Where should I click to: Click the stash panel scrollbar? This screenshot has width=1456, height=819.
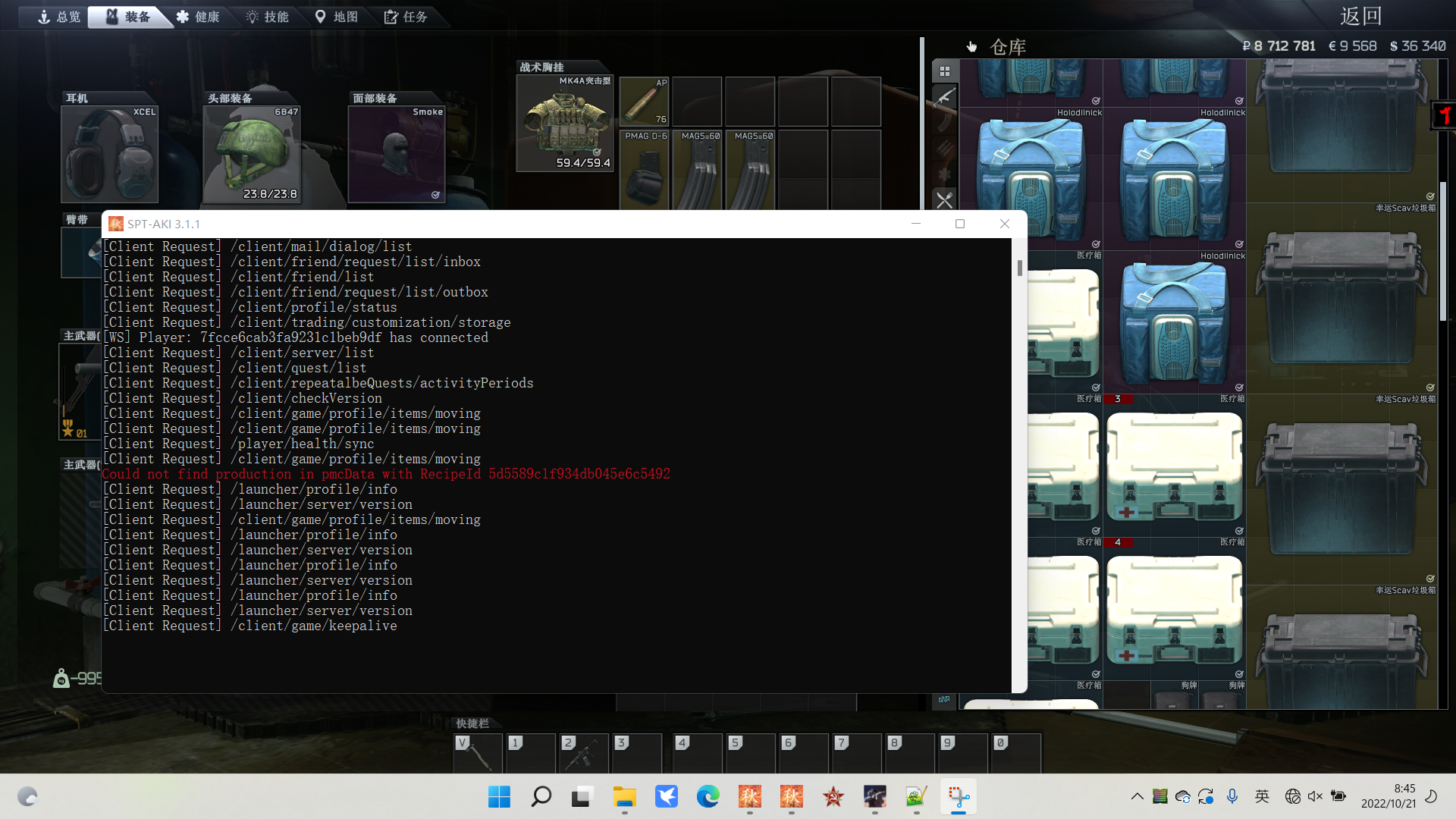click(x=1443, y=250)
